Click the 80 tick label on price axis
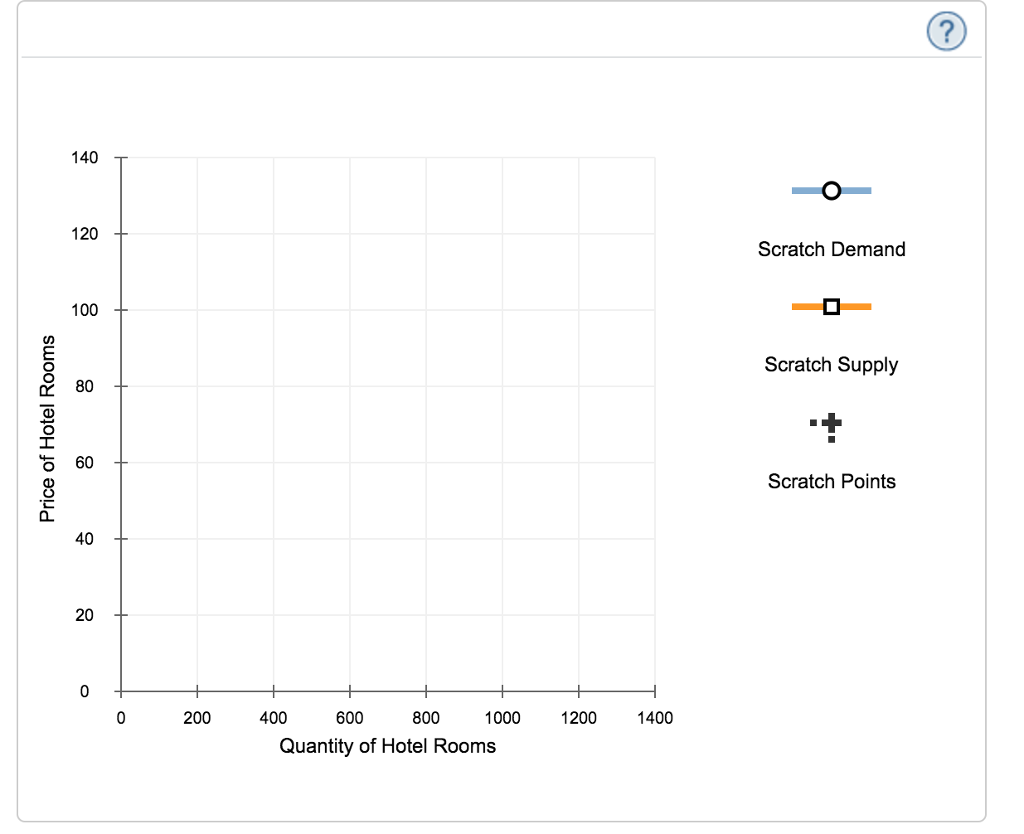This screenshot has width=1024, height=834. pos(85,386)
